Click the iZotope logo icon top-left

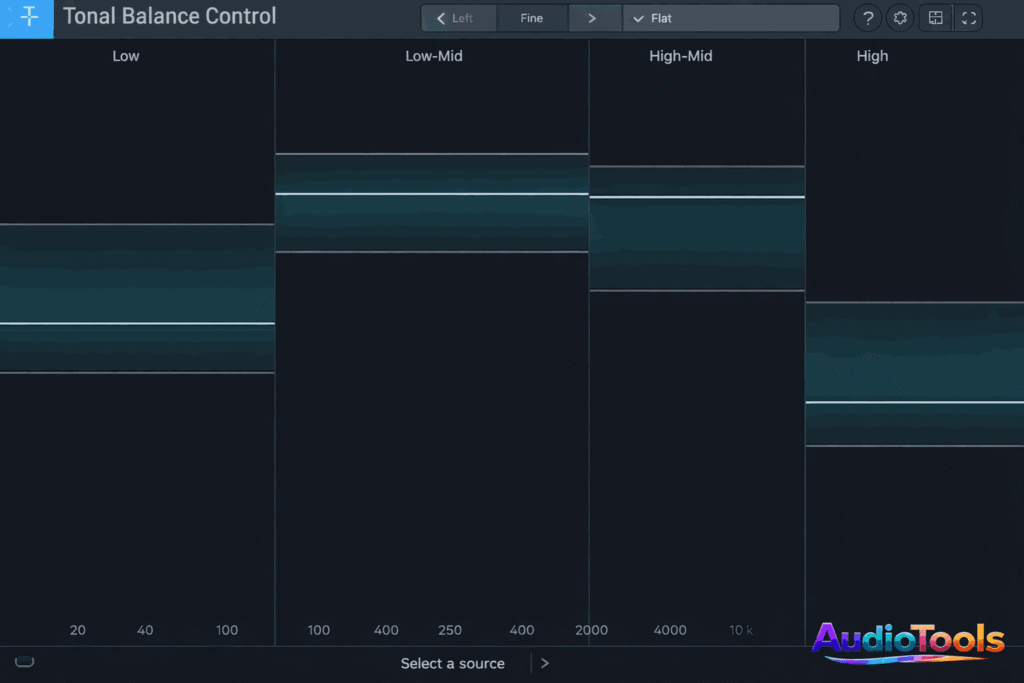coord(26,18)
